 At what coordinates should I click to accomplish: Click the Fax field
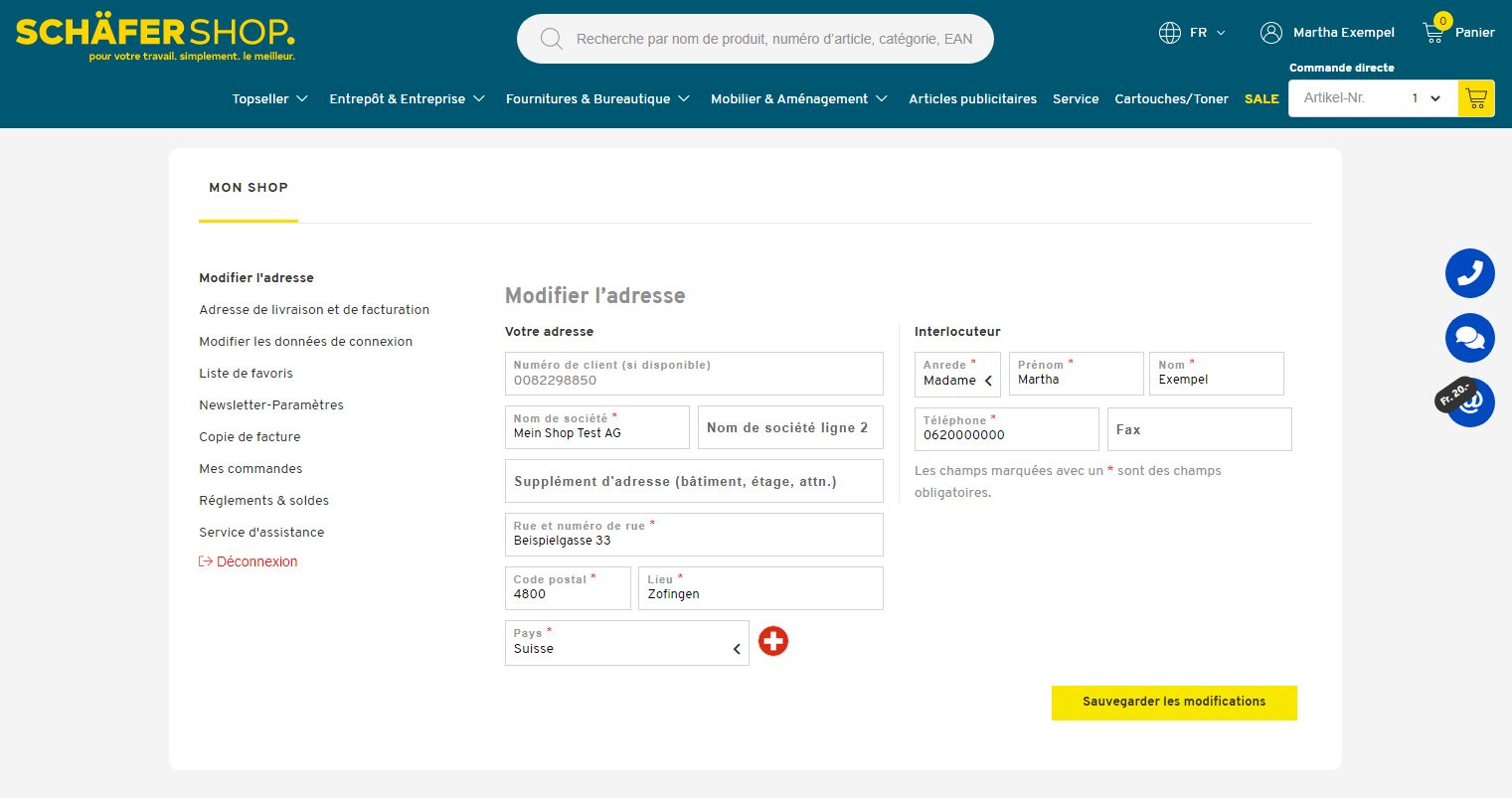(1200, 429)
